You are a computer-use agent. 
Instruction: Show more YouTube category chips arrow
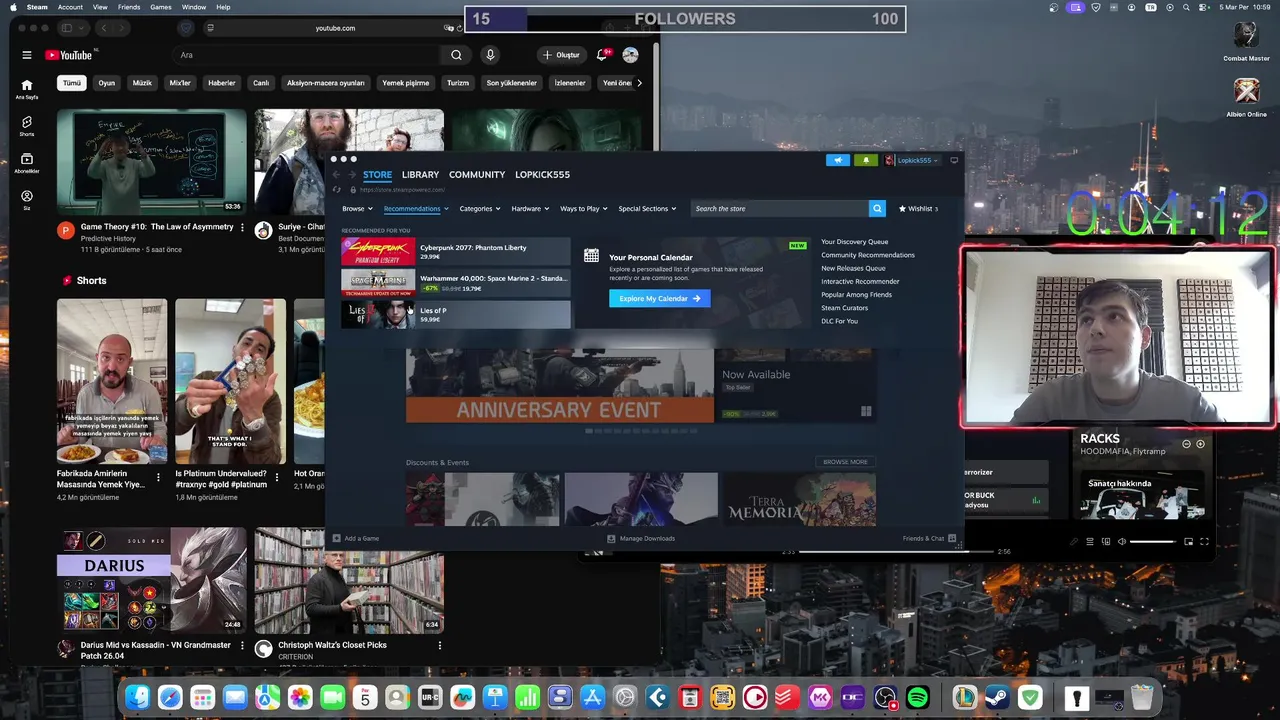pos(639,83)
